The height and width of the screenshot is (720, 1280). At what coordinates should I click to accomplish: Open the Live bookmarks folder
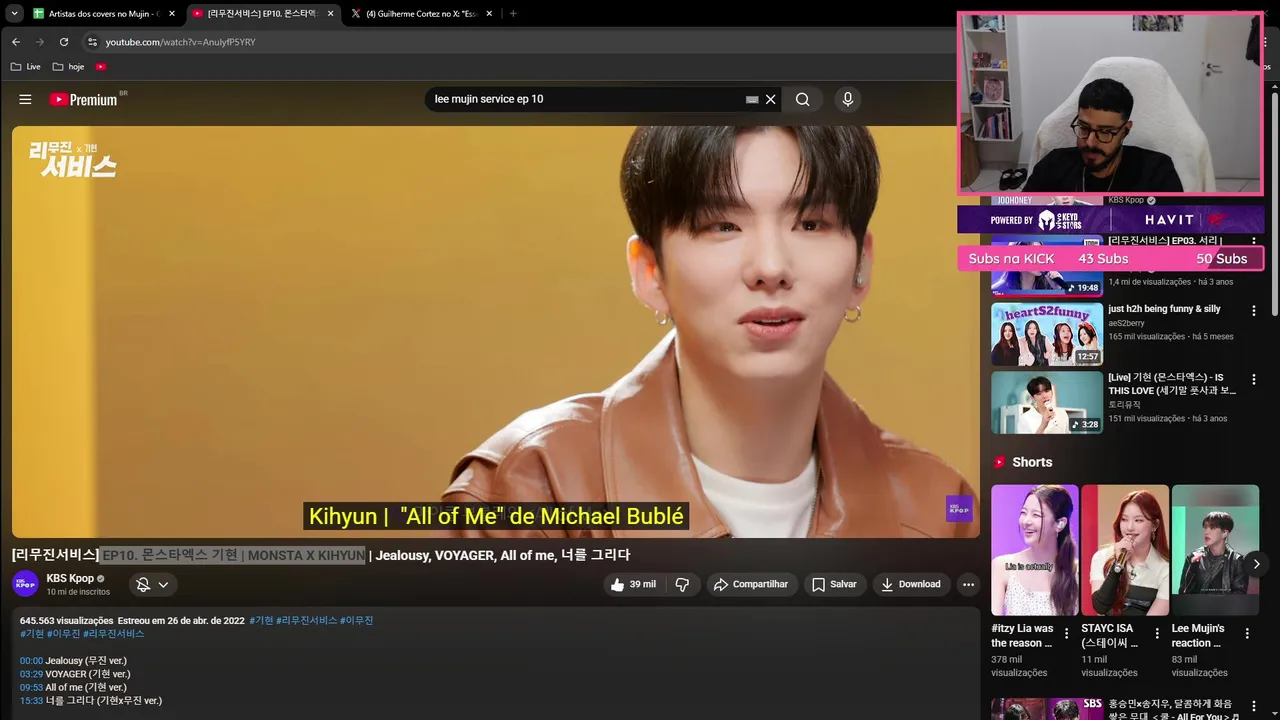point(26,67)
